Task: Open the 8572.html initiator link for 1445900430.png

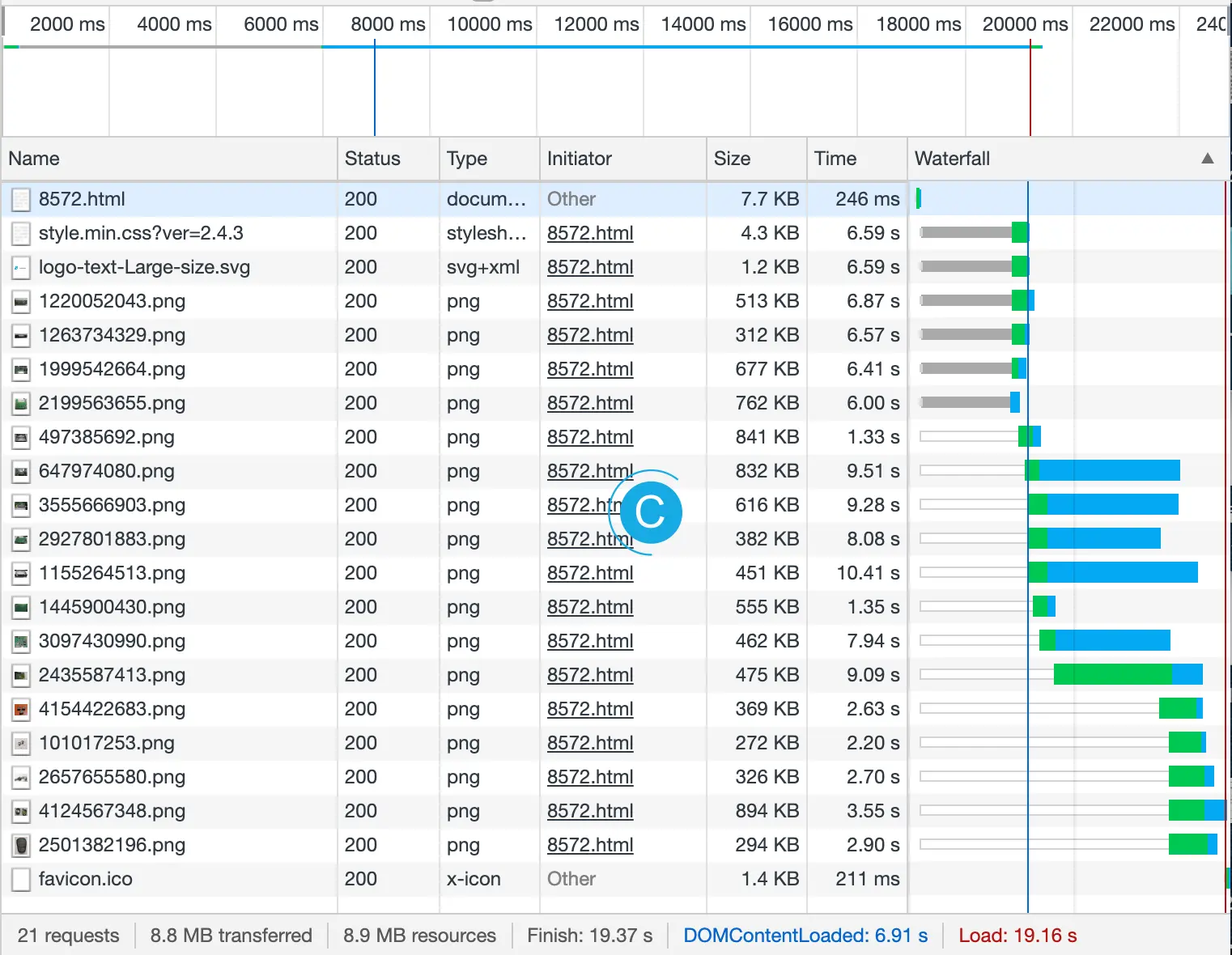Action: point(590,607)
